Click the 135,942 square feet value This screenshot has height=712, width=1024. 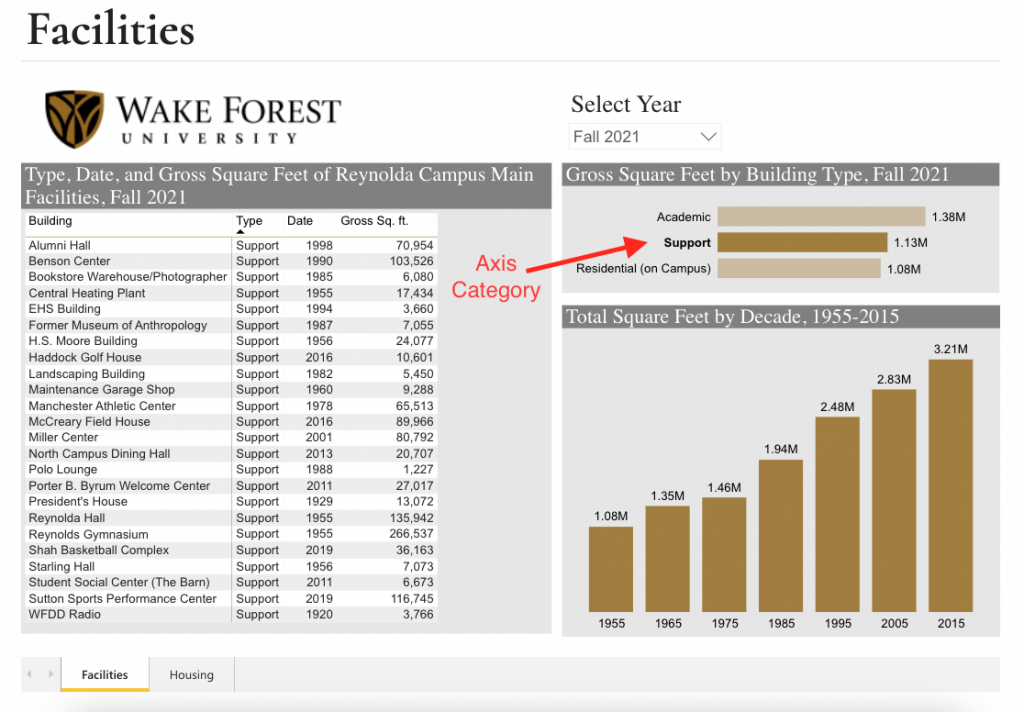pos(411,518)
